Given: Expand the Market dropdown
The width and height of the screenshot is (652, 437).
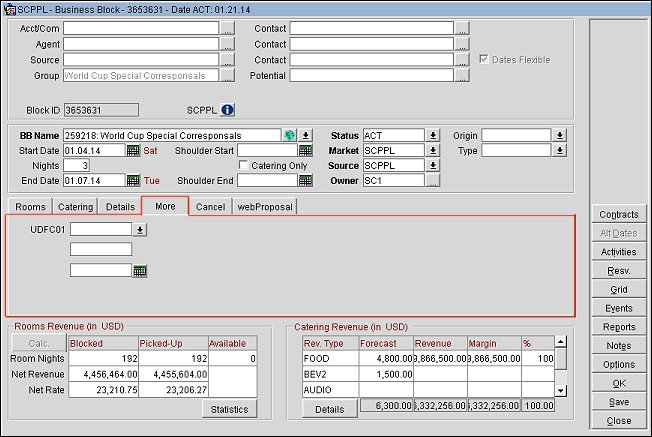Looking at the screenshot, I should [433, 150].
